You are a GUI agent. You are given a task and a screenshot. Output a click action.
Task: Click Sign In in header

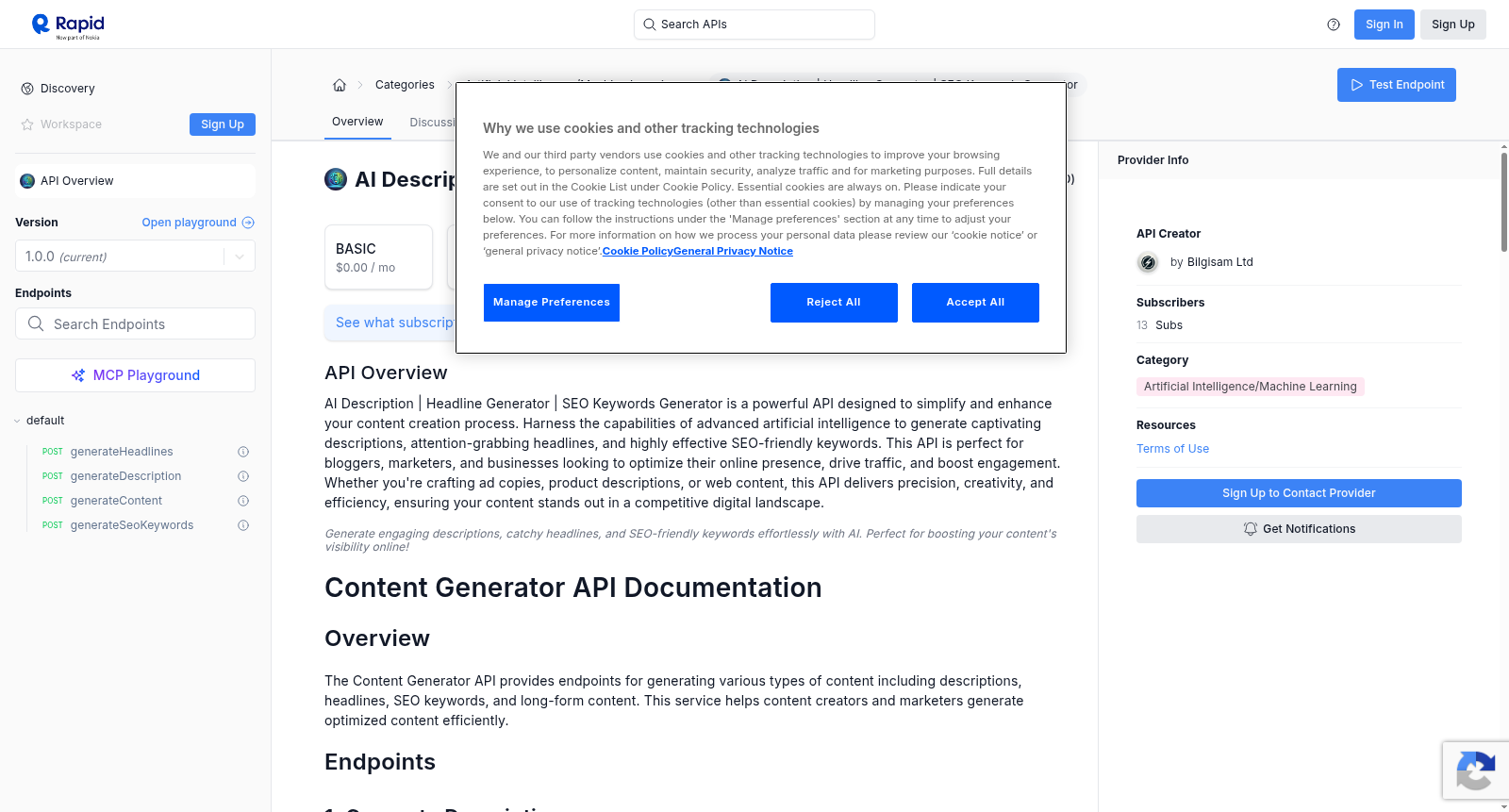pyautogui.click(x=1385, y=25)
